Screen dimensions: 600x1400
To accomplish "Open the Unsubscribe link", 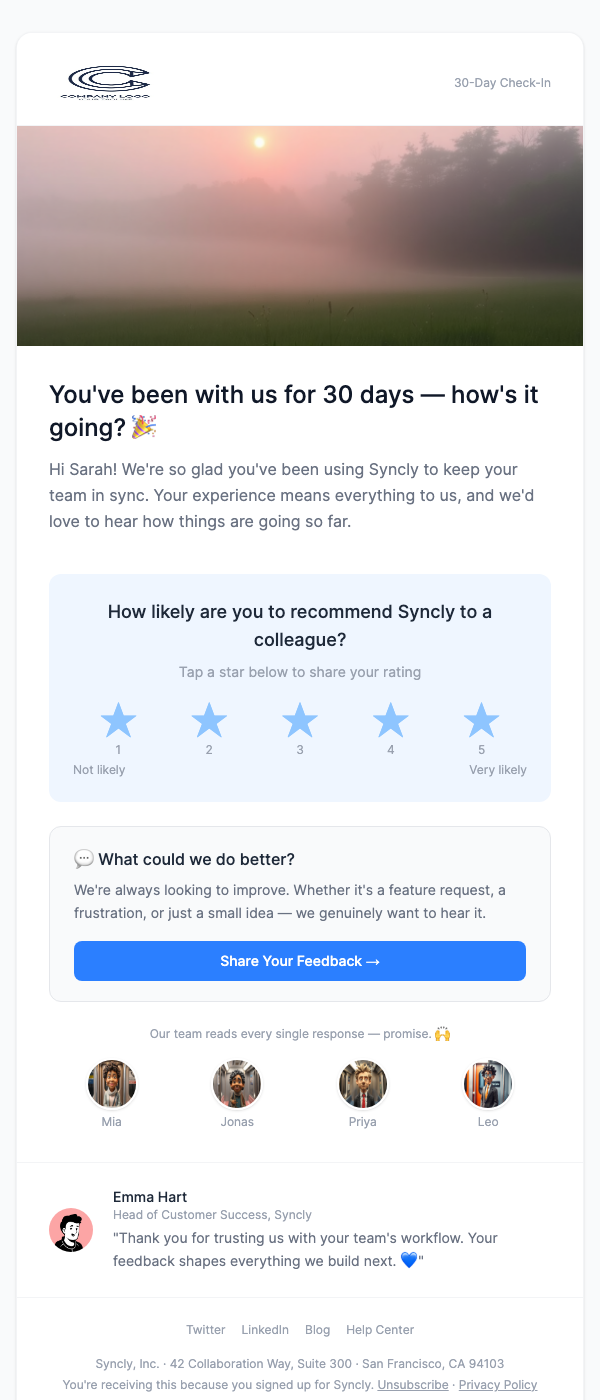I will click(x=412, y=1385).
